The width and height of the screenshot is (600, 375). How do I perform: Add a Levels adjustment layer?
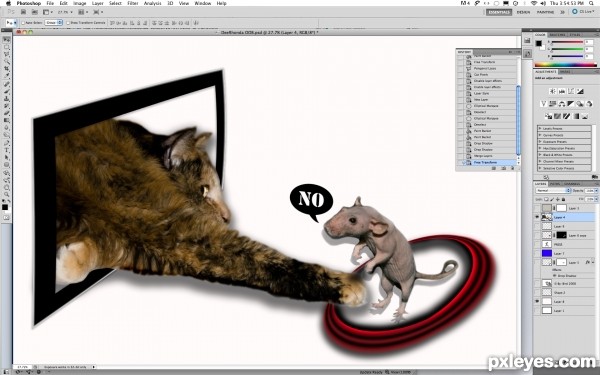(x=562, y=91)
